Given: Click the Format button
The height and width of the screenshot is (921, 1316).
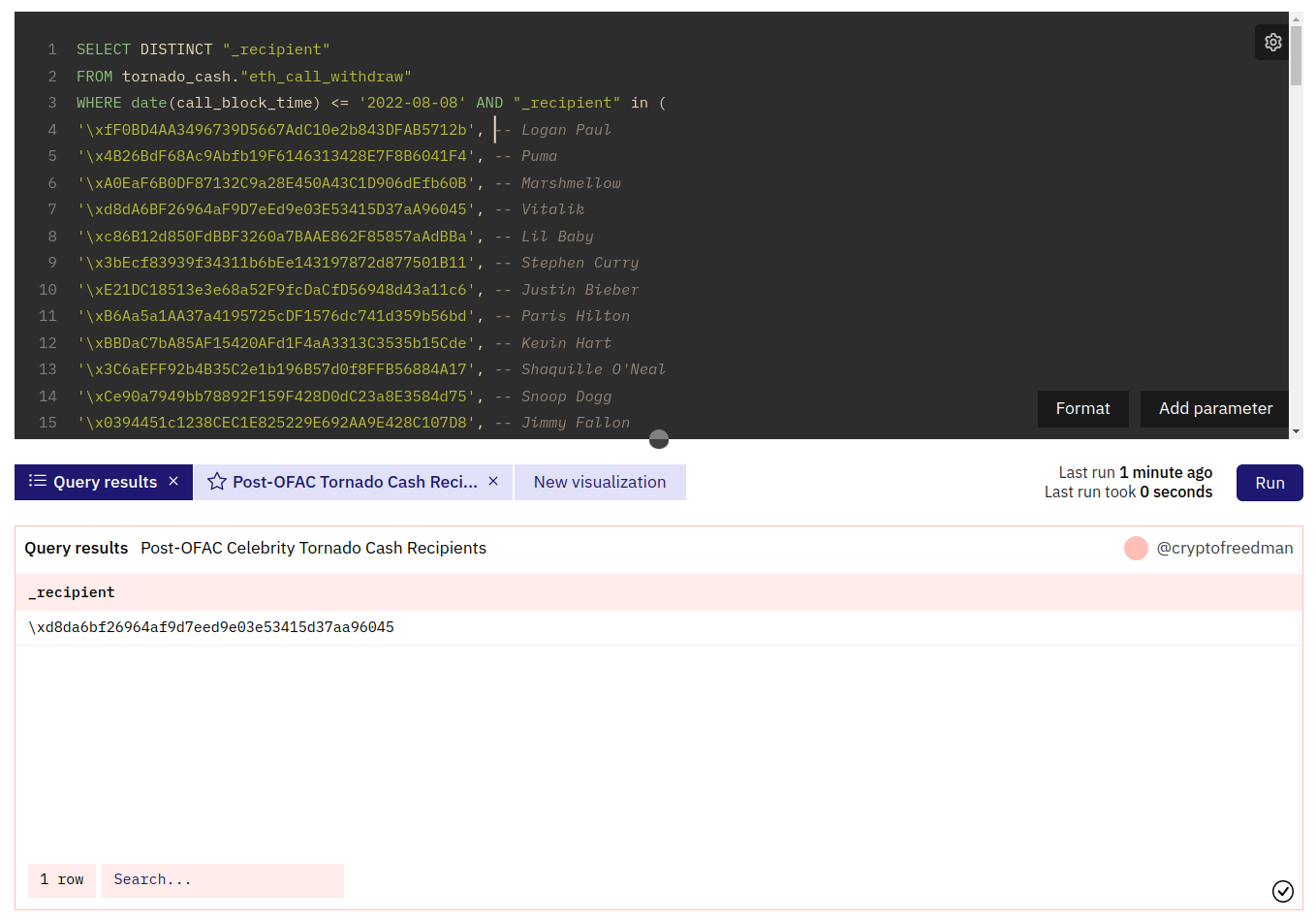Looking at the screenshot, I should [x=1082, y=409].
